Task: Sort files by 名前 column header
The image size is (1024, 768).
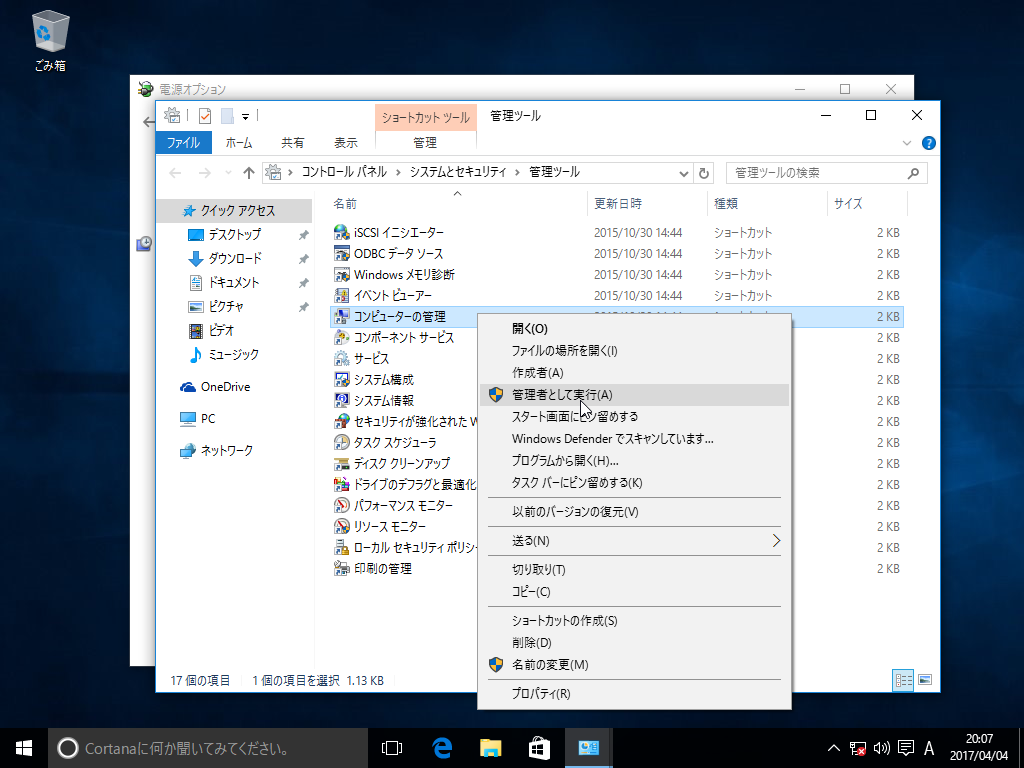Action: [x=345, y=204]
